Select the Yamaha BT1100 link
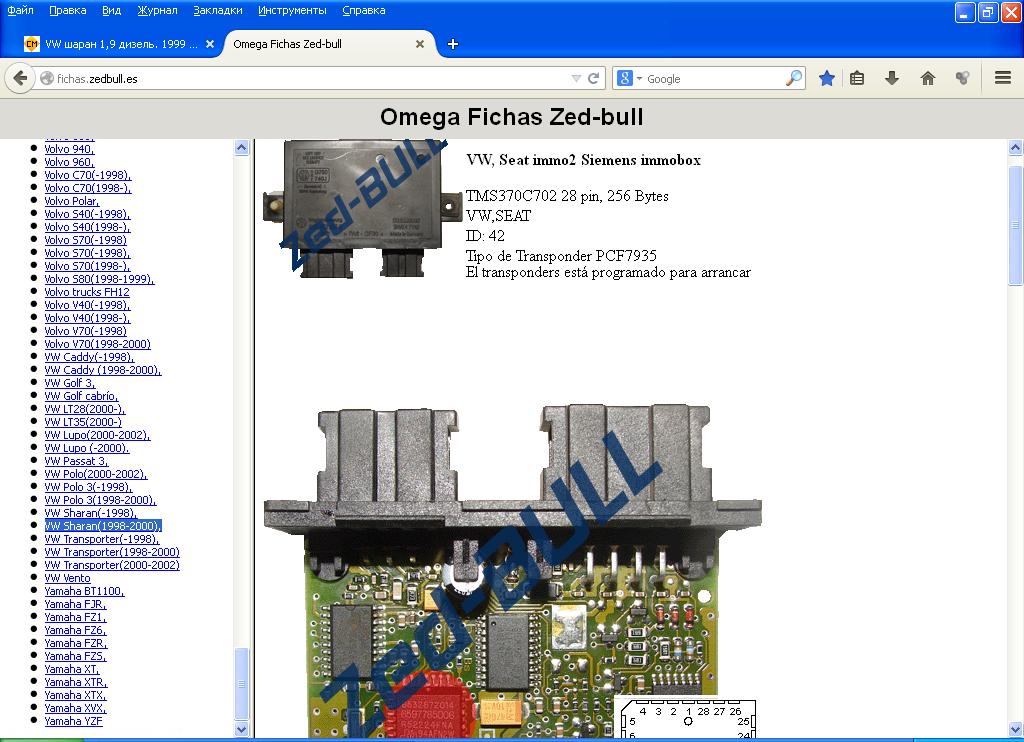The height and width of the screenshot is (742, 1024). click(84, 591)
